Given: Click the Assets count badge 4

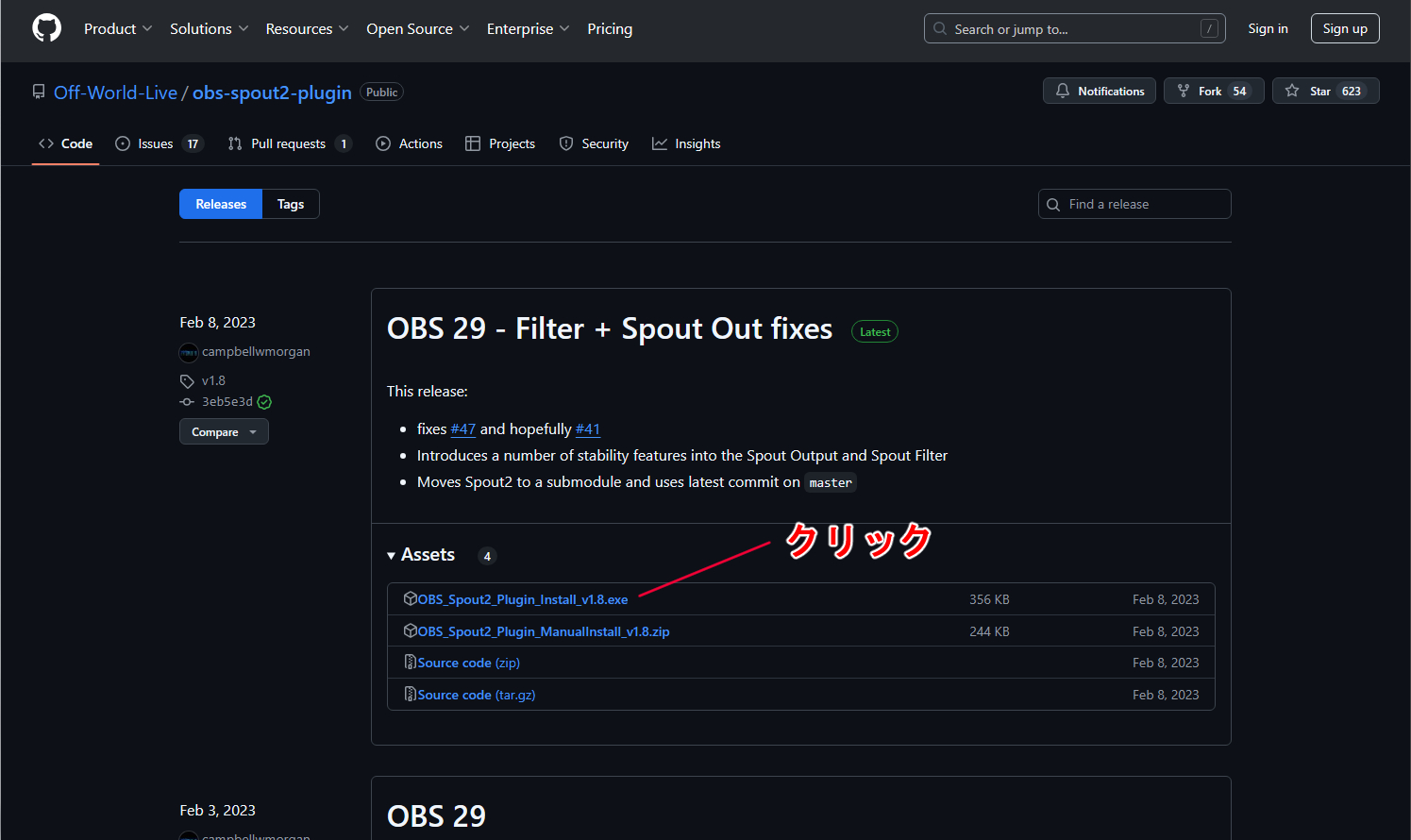Looking at the screenshot, I should coord(487,556).
